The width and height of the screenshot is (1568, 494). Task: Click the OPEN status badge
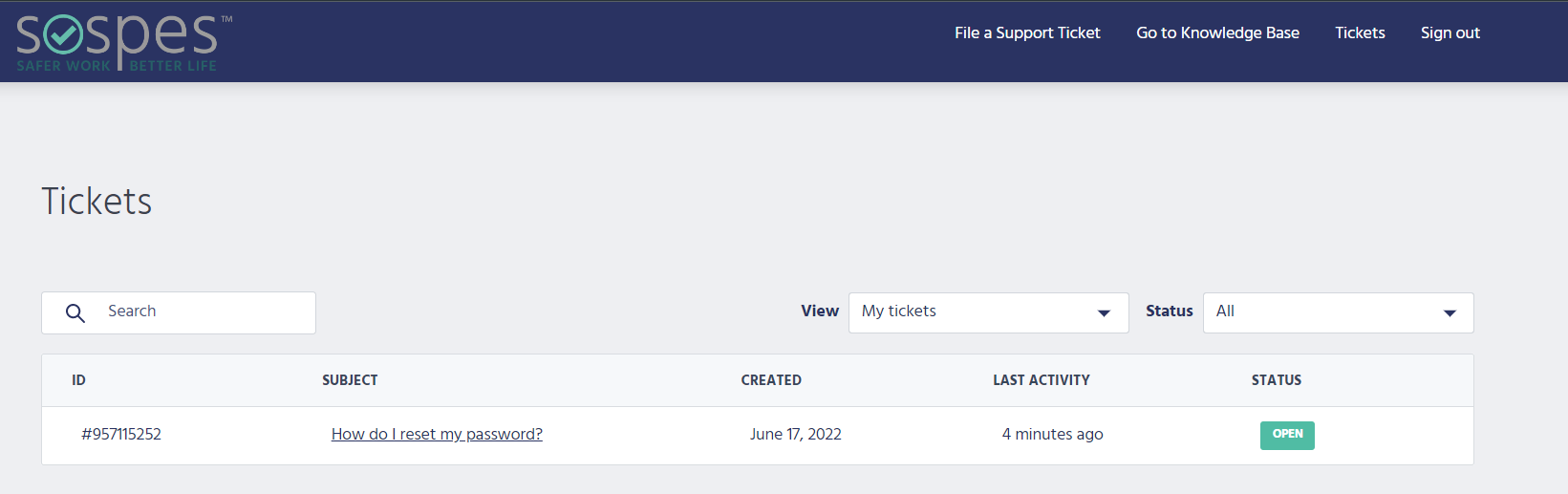coord(1287,435)
